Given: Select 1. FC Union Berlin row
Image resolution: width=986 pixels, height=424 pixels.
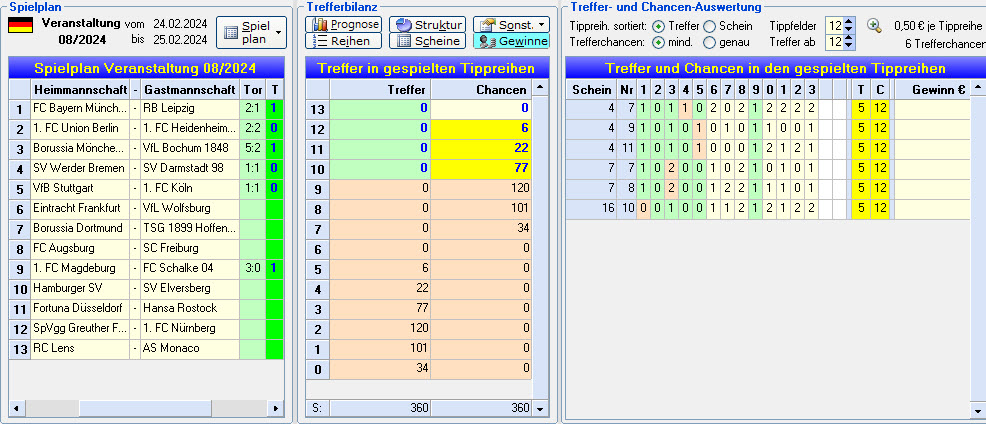Looking at the screenshot, I should coord(146,128).
